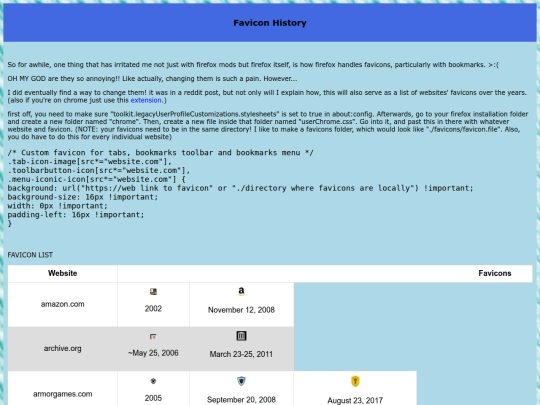
Task: Click the Custom favicon code comment line
Action: click(160, 153)
